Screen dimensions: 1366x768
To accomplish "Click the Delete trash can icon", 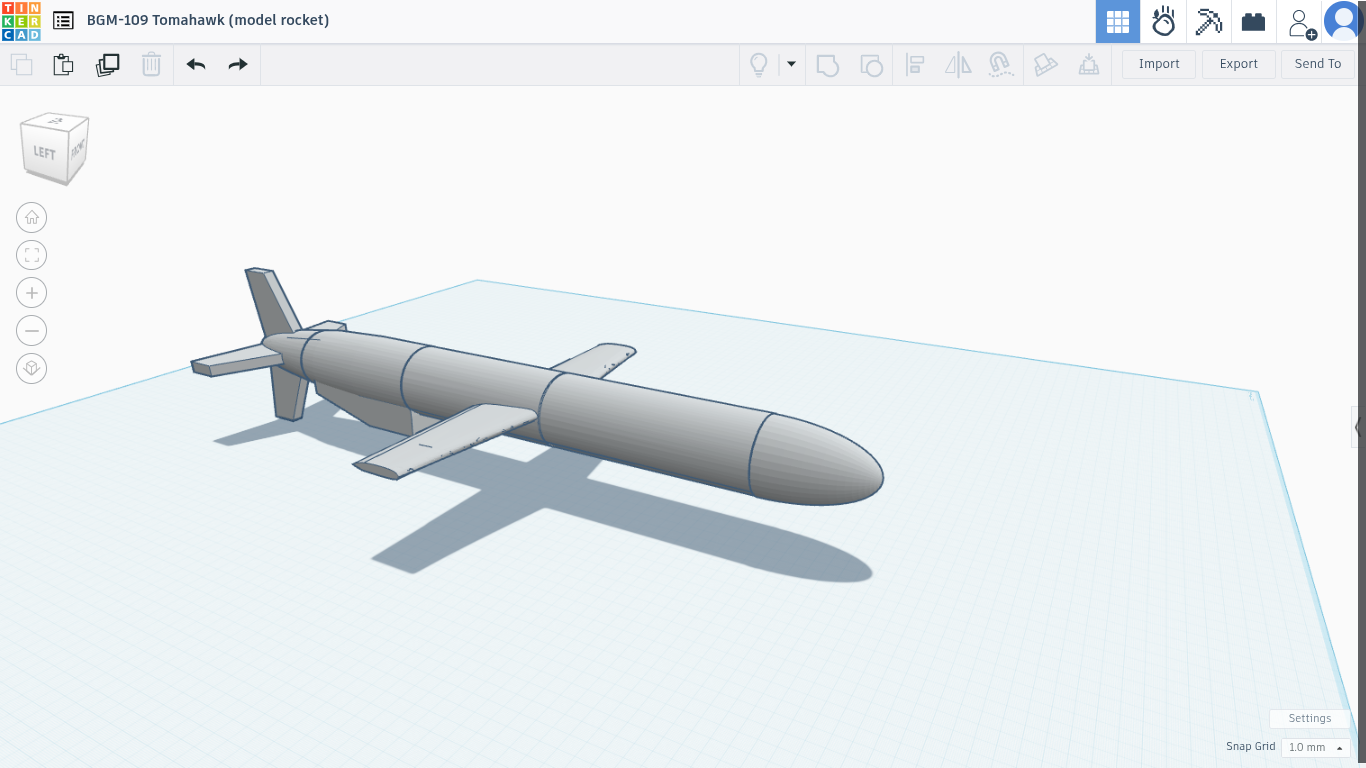I will point(151,65).
